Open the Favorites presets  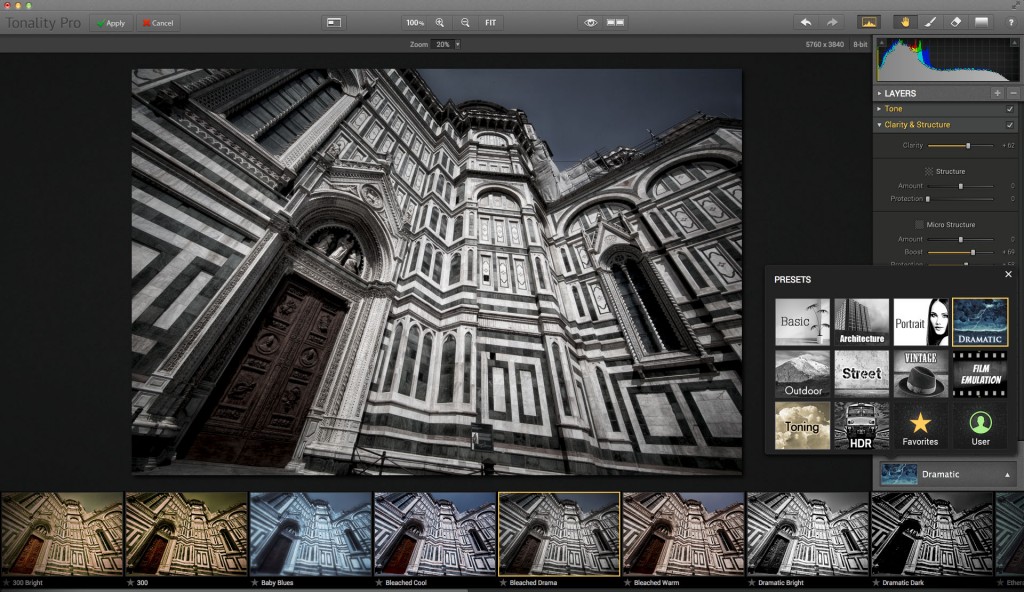920,428
